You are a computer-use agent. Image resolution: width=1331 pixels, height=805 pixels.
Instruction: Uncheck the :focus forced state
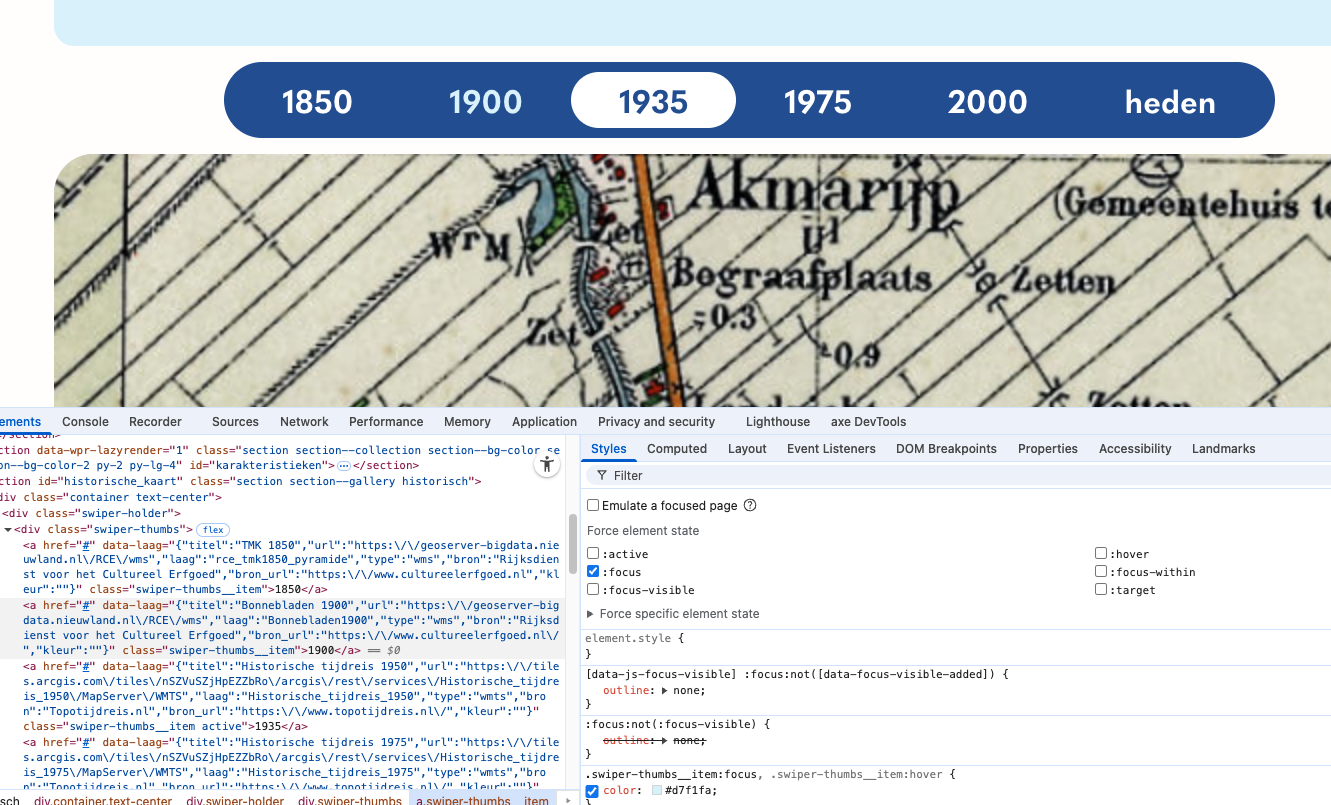tap(593, 572)
